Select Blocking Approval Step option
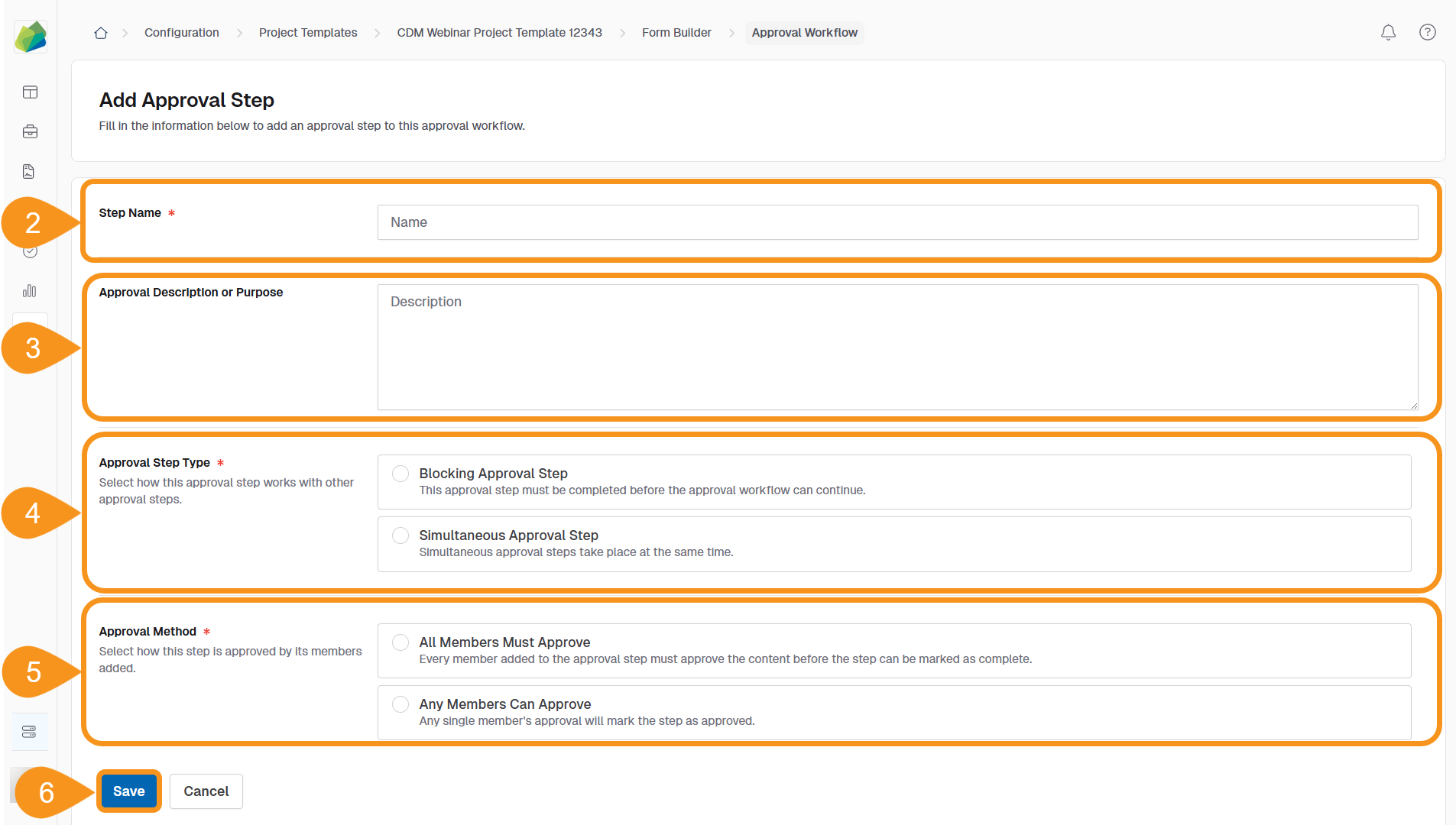The width and height of the screenshot is (1456, 825). (400, 473)
